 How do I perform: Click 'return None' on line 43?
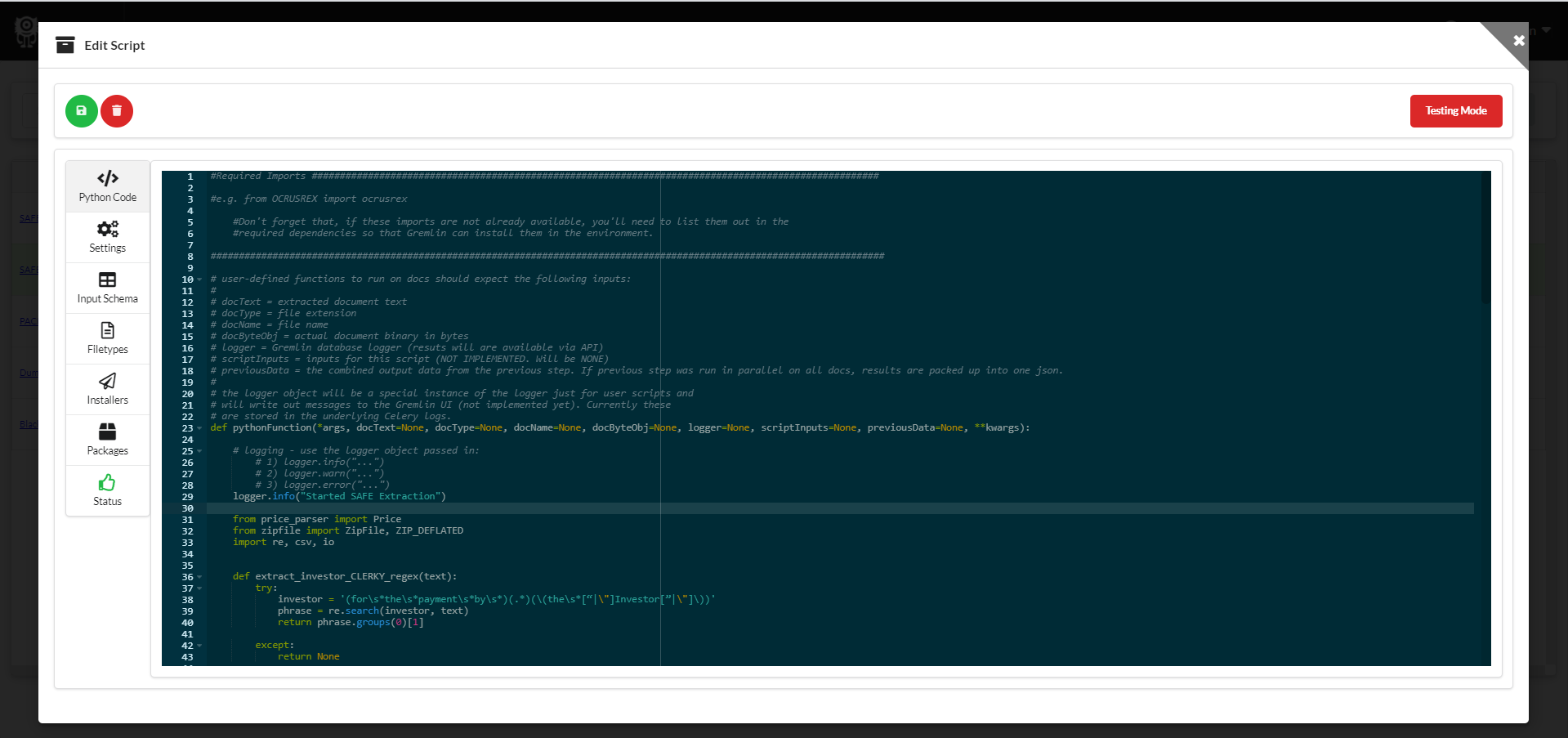[x=309, y=657]
